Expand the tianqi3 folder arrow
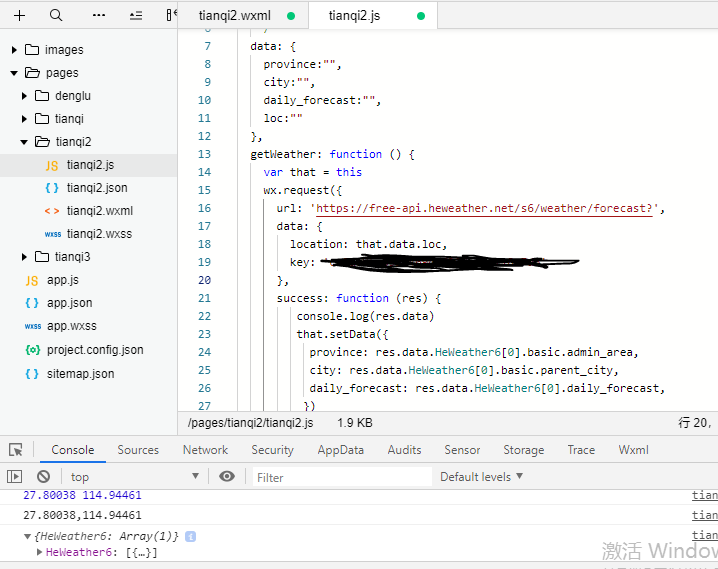 tap(24, 257)
